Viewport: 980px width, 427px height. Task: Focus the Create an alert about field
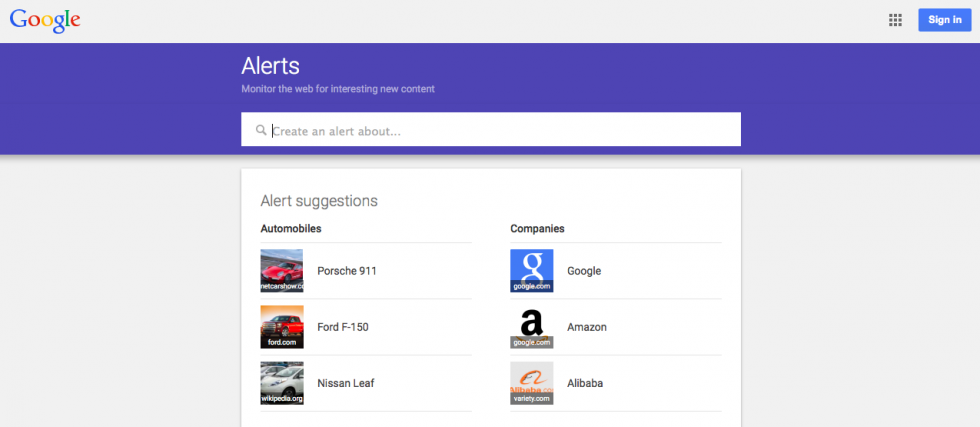(x=491, y=129)
